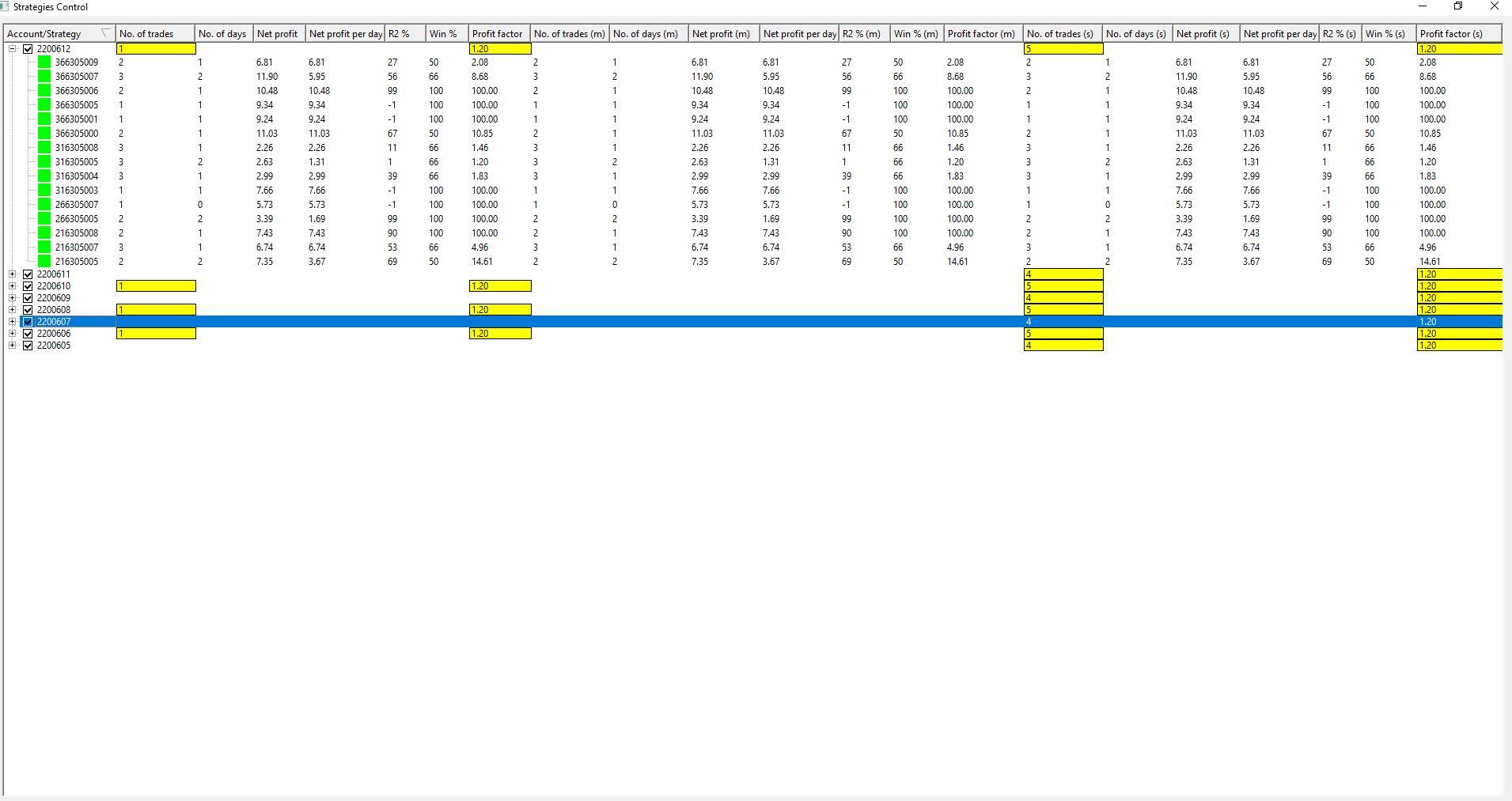Uncheck the 2200612 account checkbox
1512x801 pixels.
pos(28,49)
